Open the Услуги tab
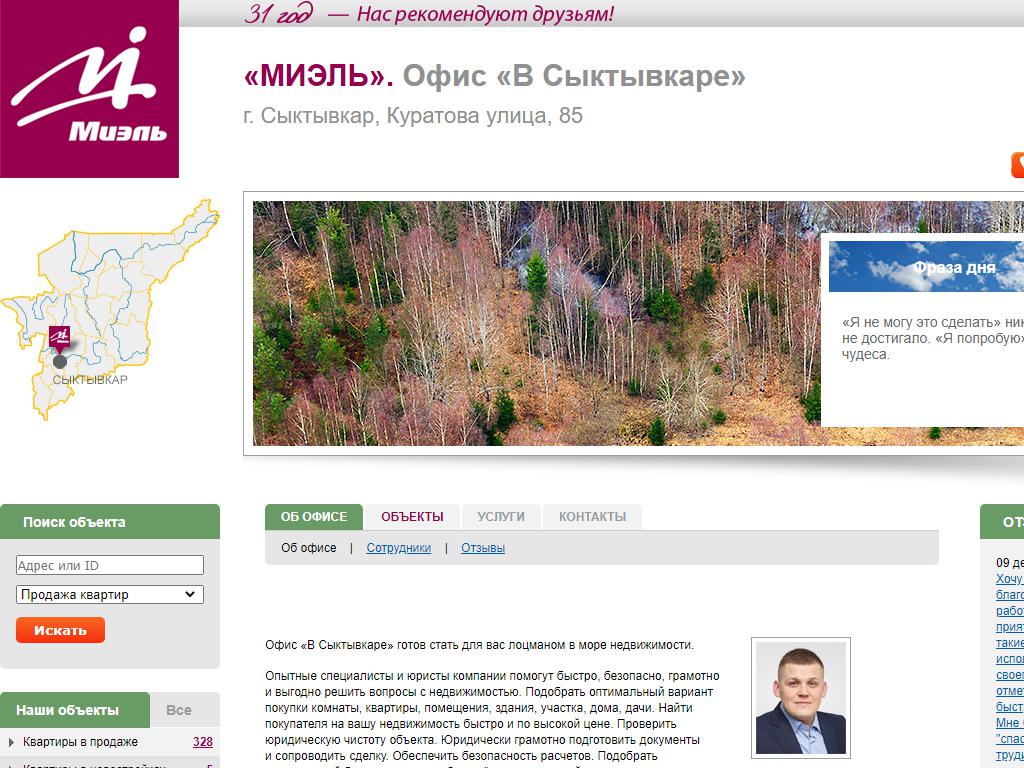Viewport: 1024px width, 768px height. tap(501, 517)
